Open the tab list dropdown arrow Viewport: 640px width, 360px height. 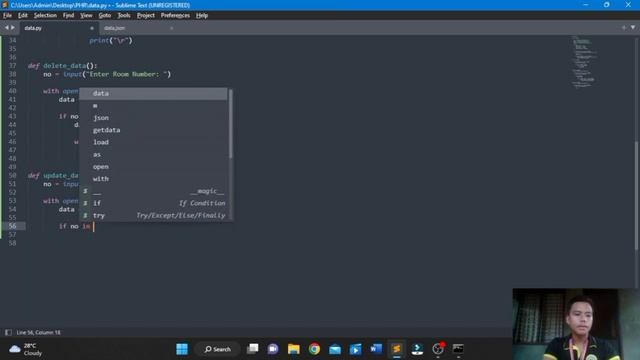(x=633, y=28)
